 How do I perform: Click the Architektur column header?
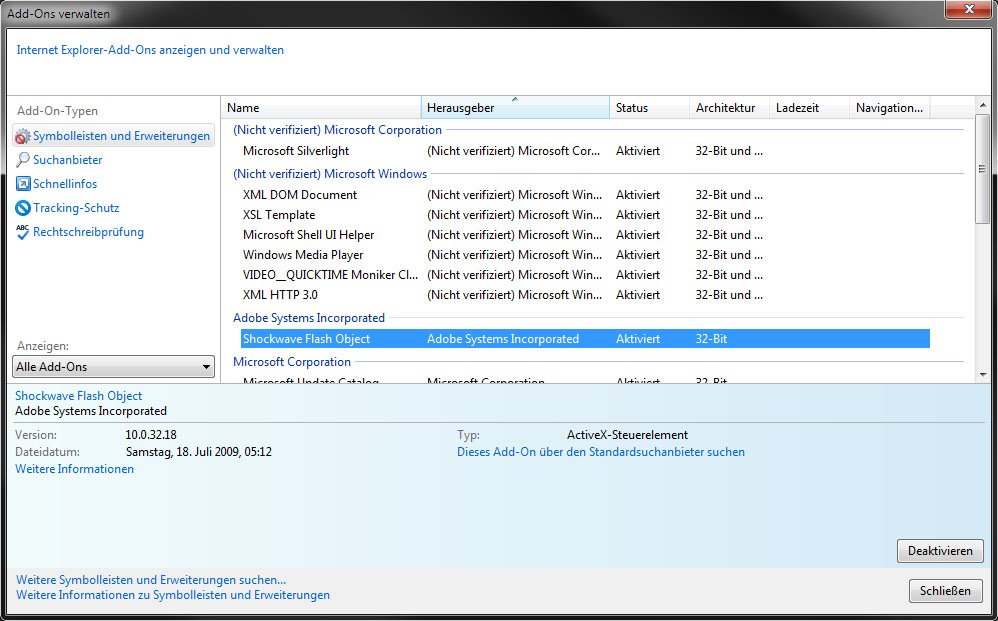click(x=728, y=108)
